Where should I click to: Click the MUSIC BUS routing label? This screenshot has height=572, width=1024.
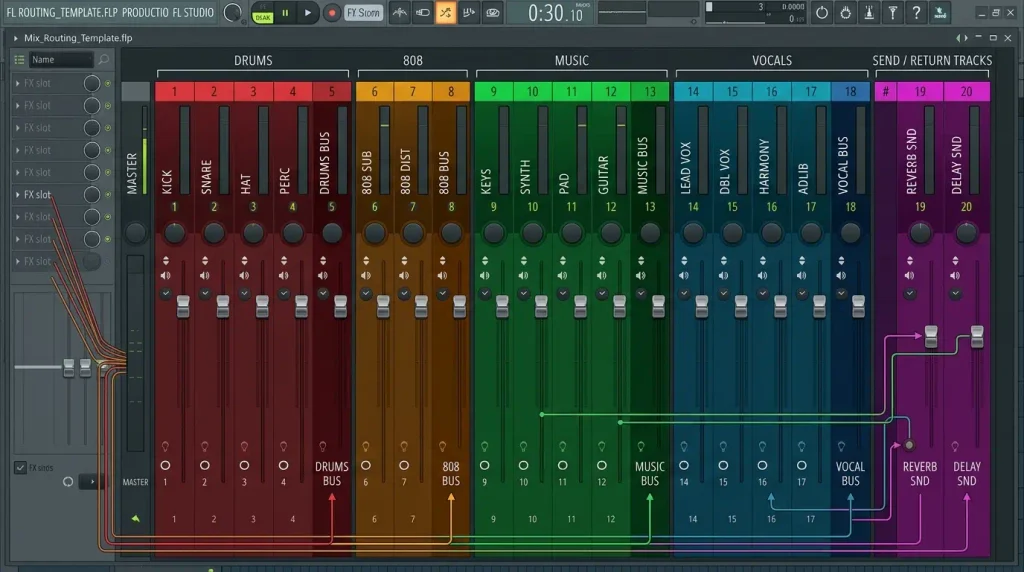(x=650, y=473)
